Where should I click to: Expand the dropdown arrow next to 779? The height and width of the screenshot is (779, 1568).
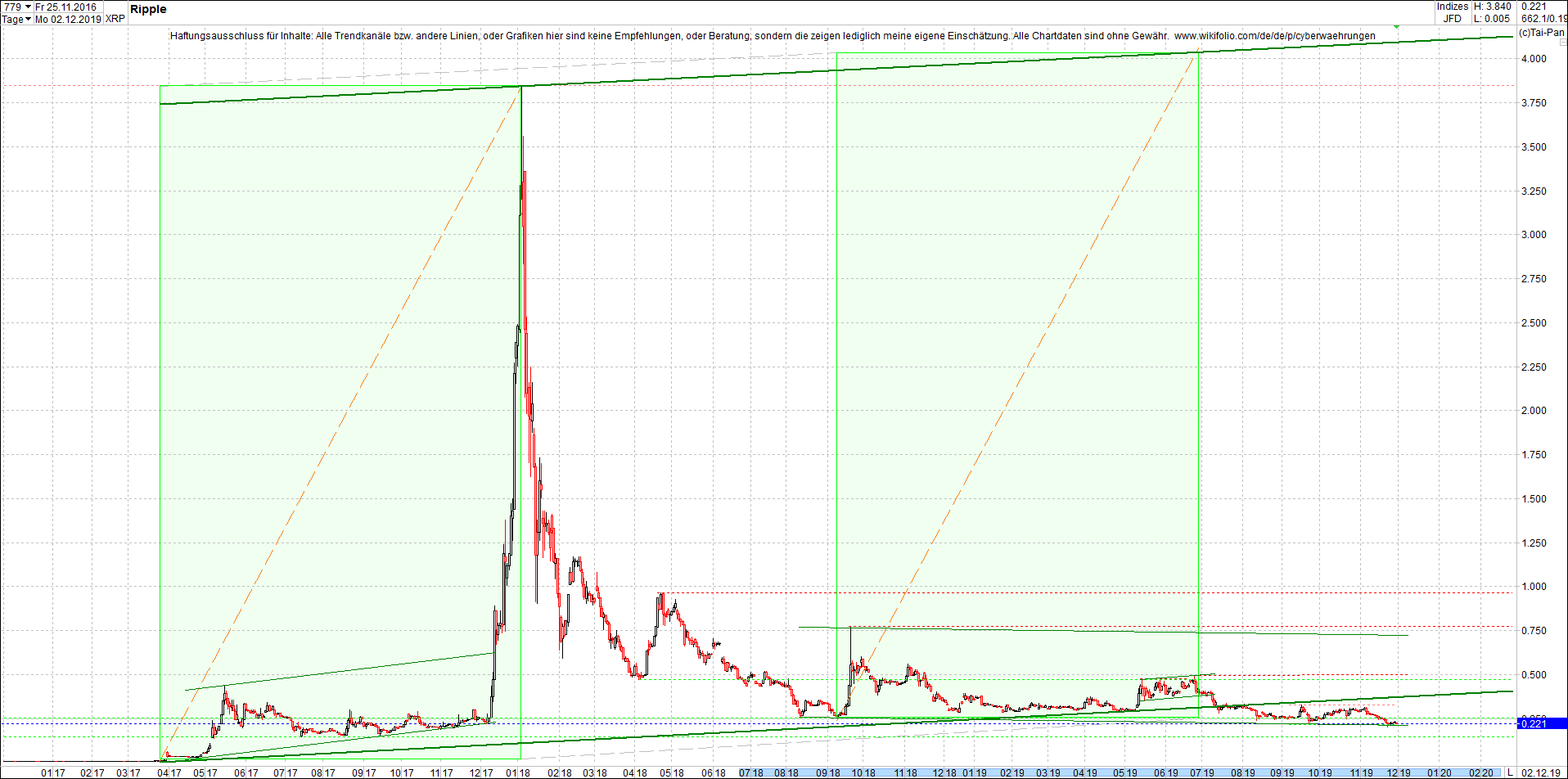[x=27, y=7]
